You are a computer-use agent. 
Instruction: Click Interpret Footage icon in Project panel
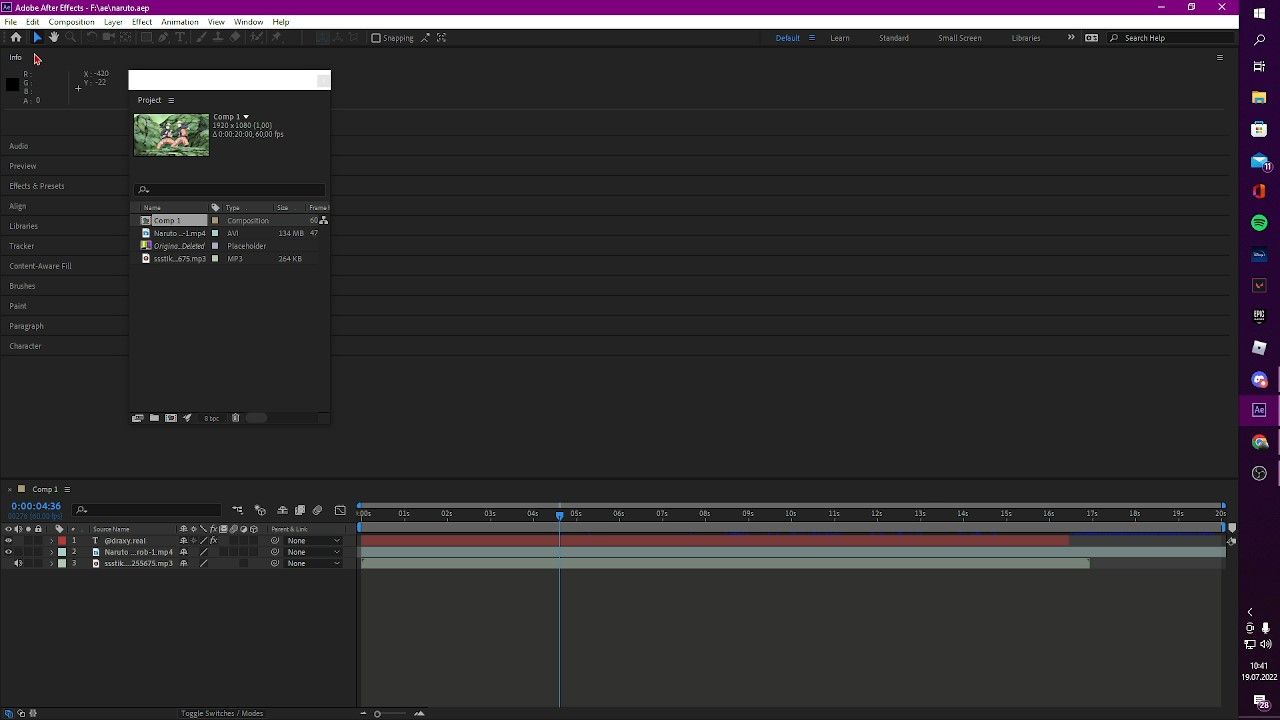tap(138, 418)
